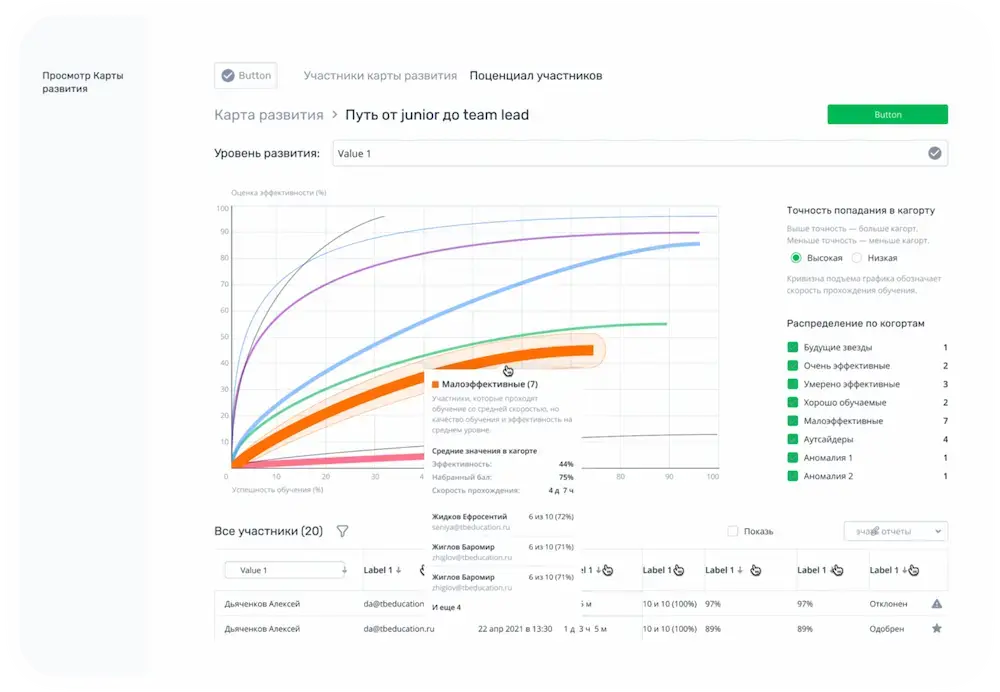The width and height of the screenshot is (1000, 692).
Task: Toggle the Малоэффективные cohort checkbox in legend
Action: pyautogui.click(x=793, y=421)
